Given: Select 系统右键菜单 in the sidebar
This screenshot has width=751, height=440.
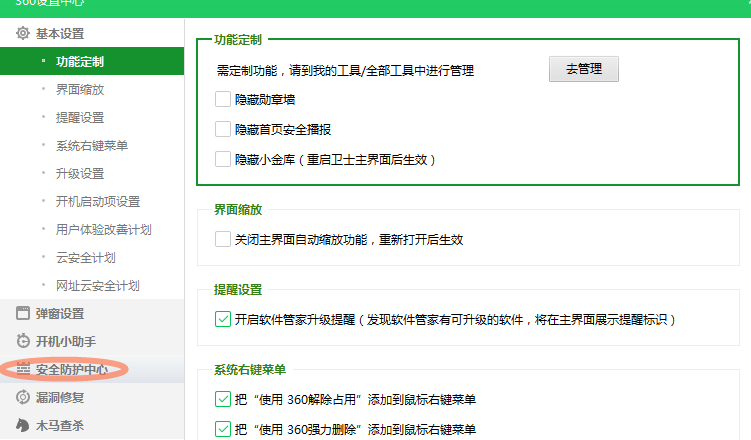Looking at the screenshot, I should point(92,146).
